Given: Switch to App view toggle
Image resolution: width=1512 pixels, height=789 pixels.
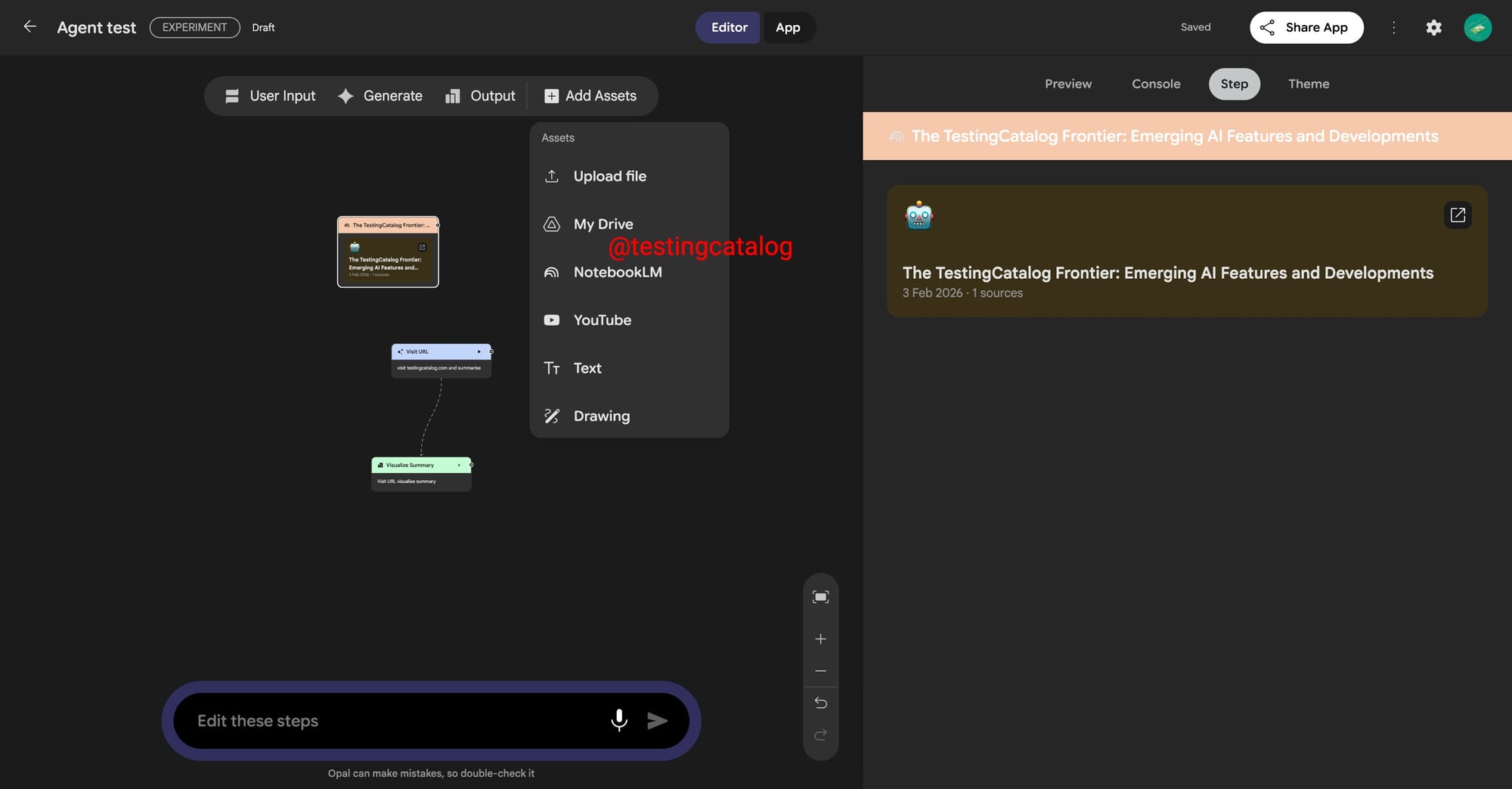Looking at the screenshot, I should [787, 27].
